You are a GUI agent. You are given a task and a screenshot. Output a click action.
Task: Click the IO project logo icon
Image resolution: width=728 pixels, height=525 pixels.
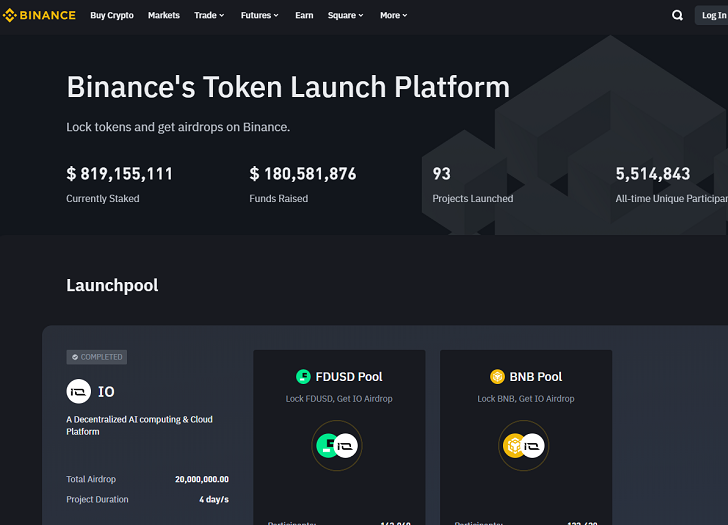78,391
